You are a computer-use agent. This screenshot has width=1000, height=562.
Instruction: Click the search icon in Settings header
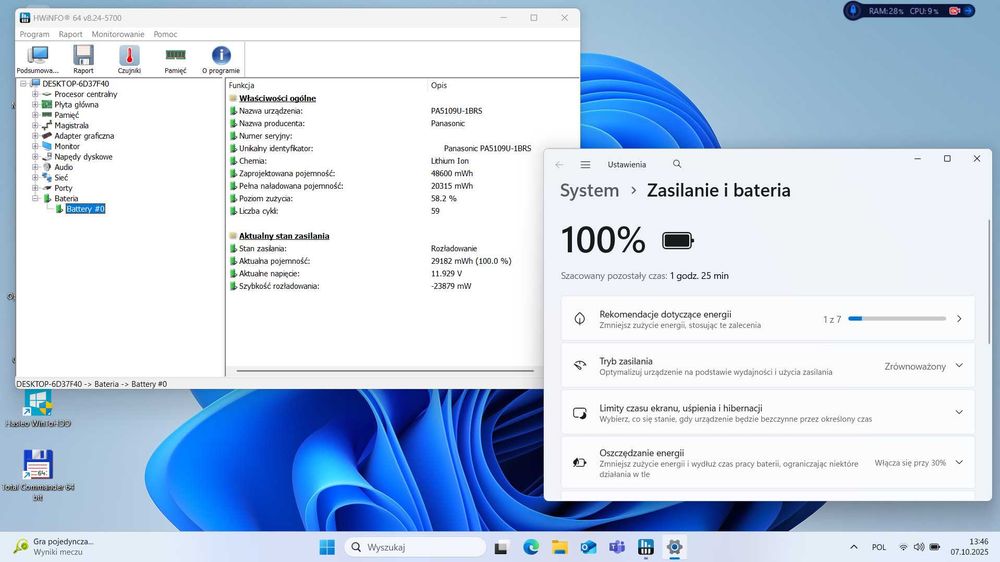[677, 165]
